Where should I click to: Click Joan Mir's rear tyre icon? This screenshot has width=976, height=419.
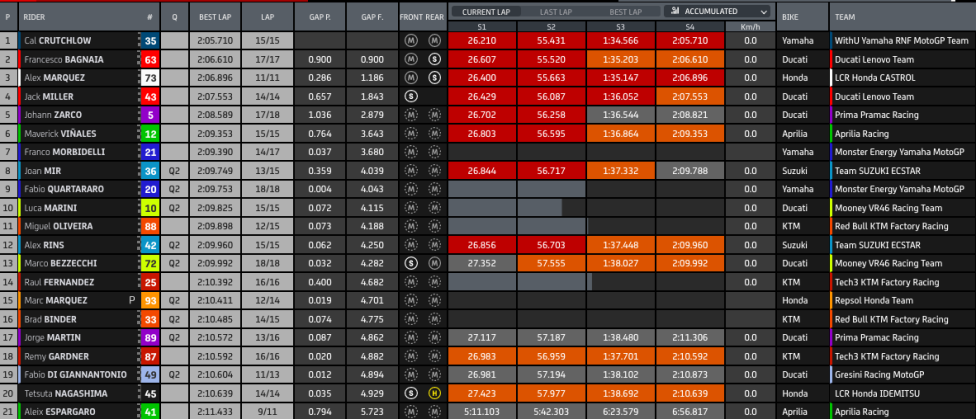click(434, 171)
